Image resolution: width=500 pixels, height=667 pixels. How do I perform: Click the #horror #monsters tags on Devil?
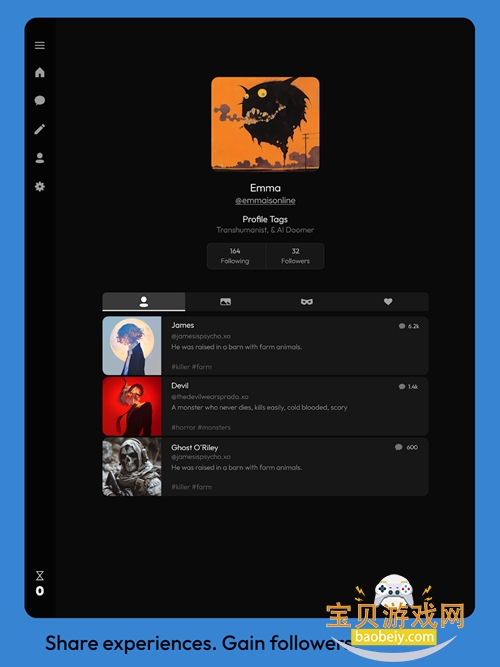[201, 427]
